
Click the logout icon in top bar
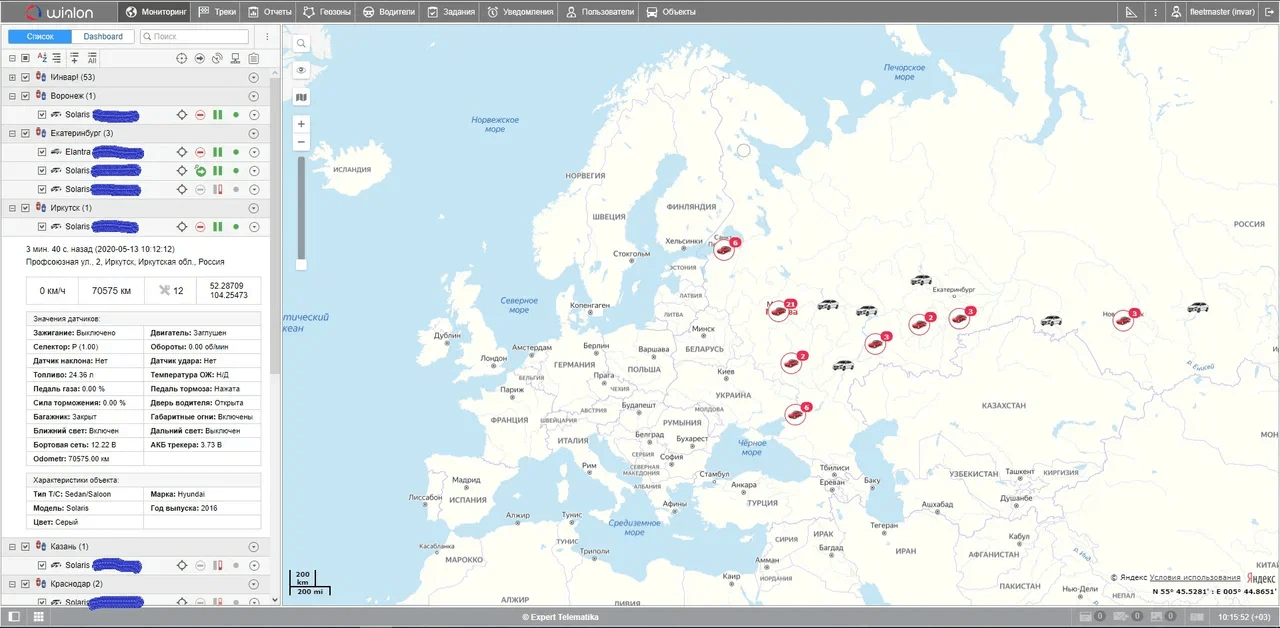[x=1269, y=12]
